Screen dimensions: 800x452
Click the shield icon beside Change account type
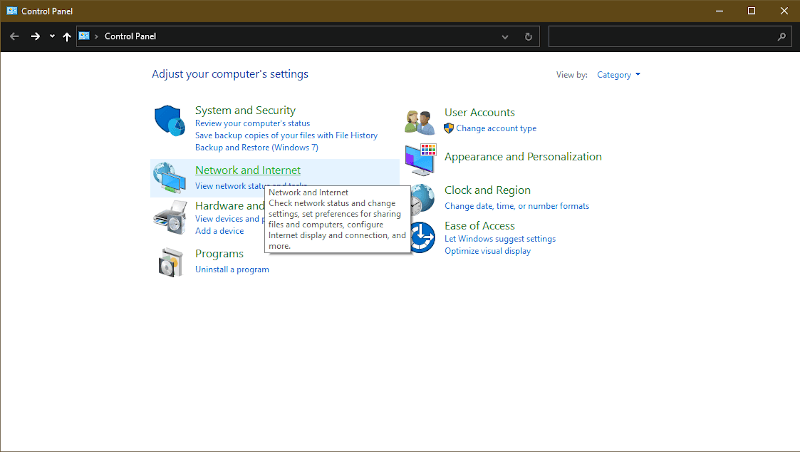coord(448,128)
